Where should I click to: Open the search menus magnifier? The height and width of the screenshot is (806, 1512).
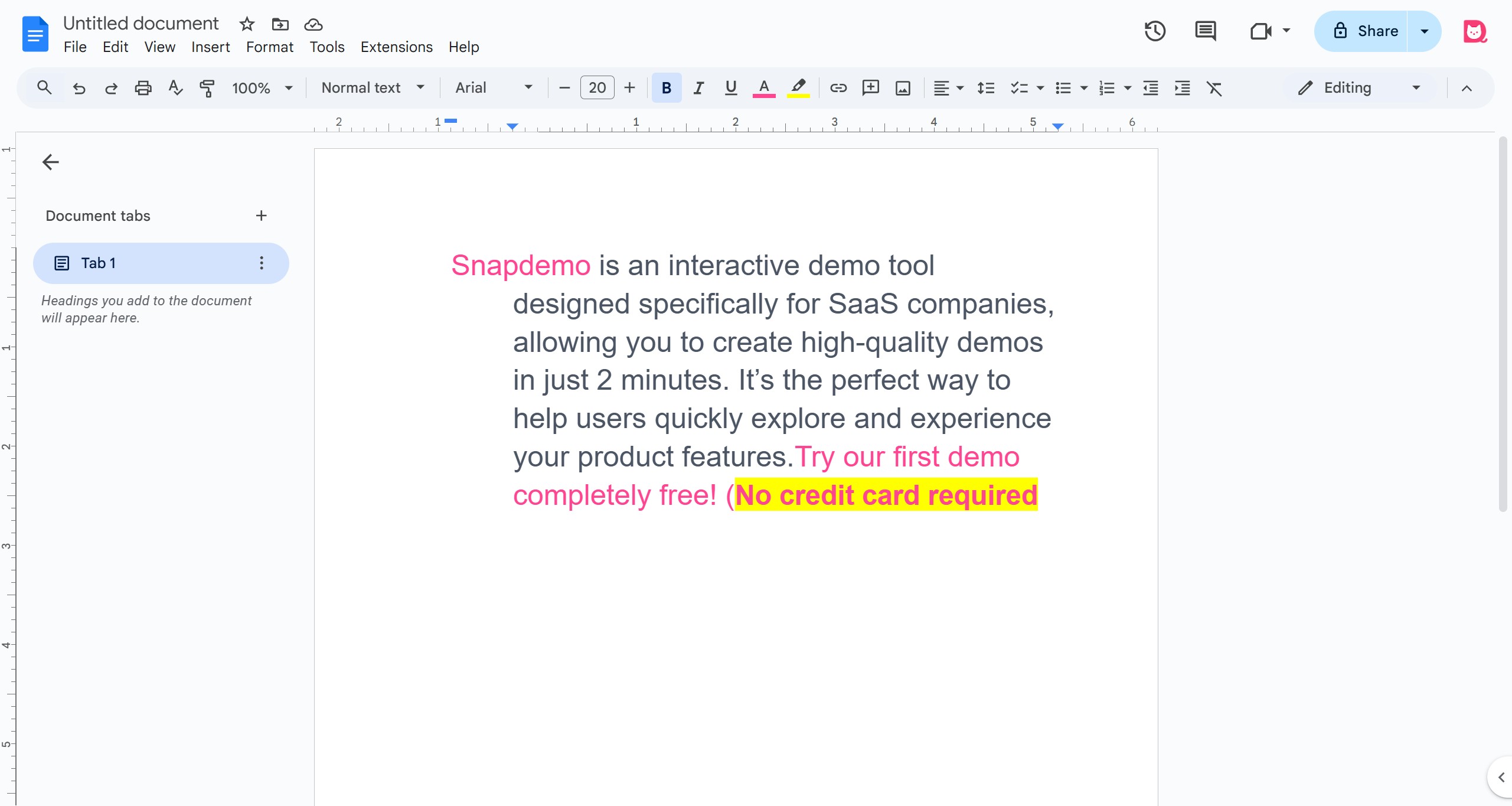click(x=44, y=88)
